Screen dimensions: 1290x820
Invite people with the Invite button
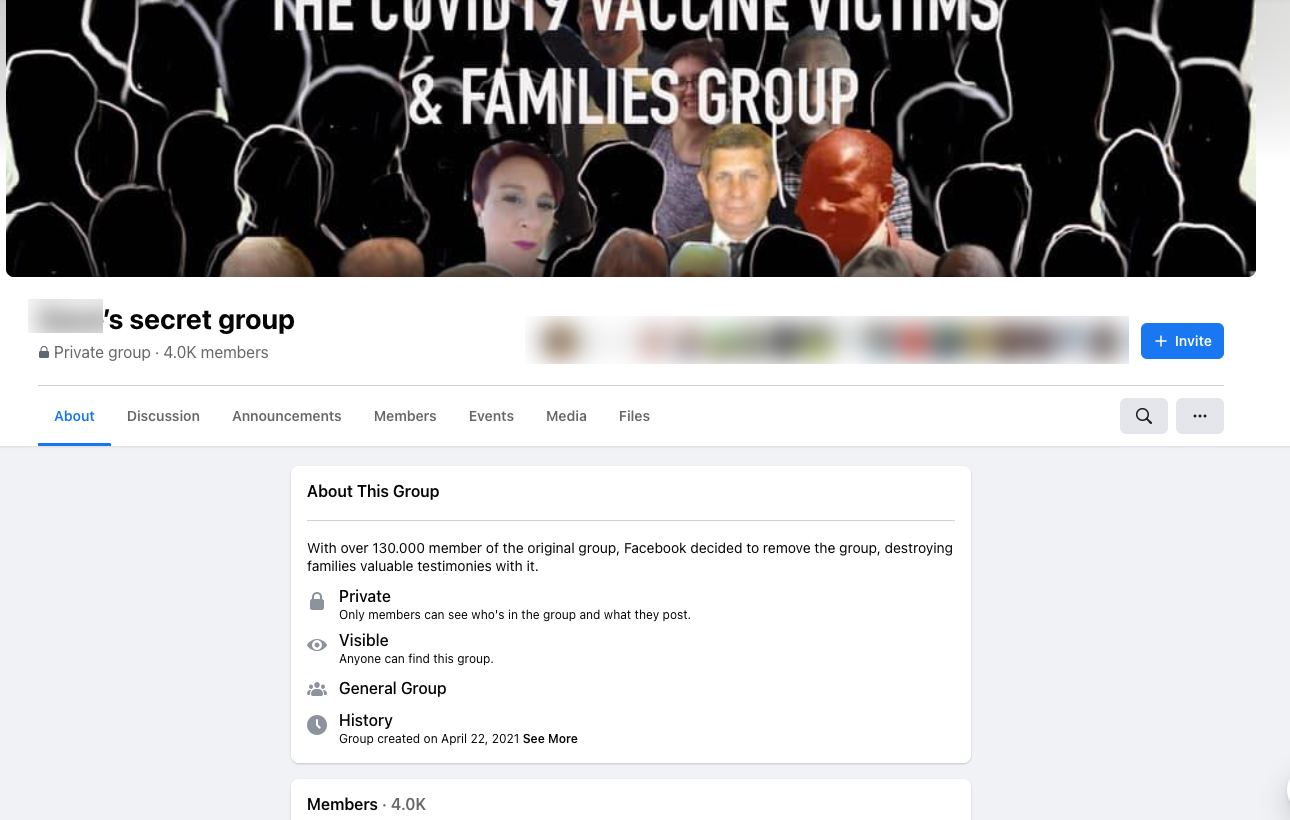1182,341
